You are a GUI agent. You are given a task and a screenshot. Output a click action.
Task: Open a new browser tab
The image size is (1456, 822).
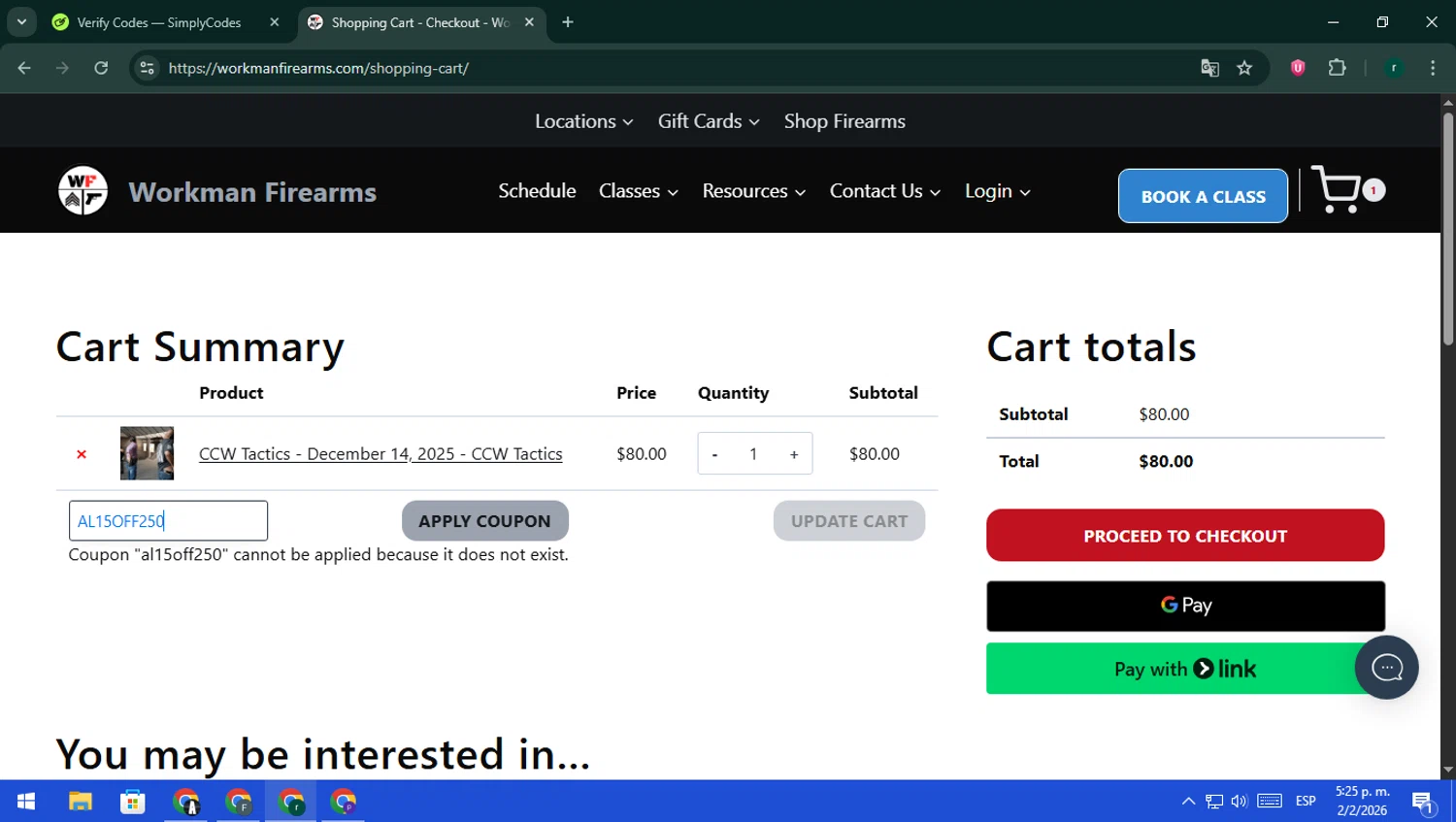click(x=568, y=22)
